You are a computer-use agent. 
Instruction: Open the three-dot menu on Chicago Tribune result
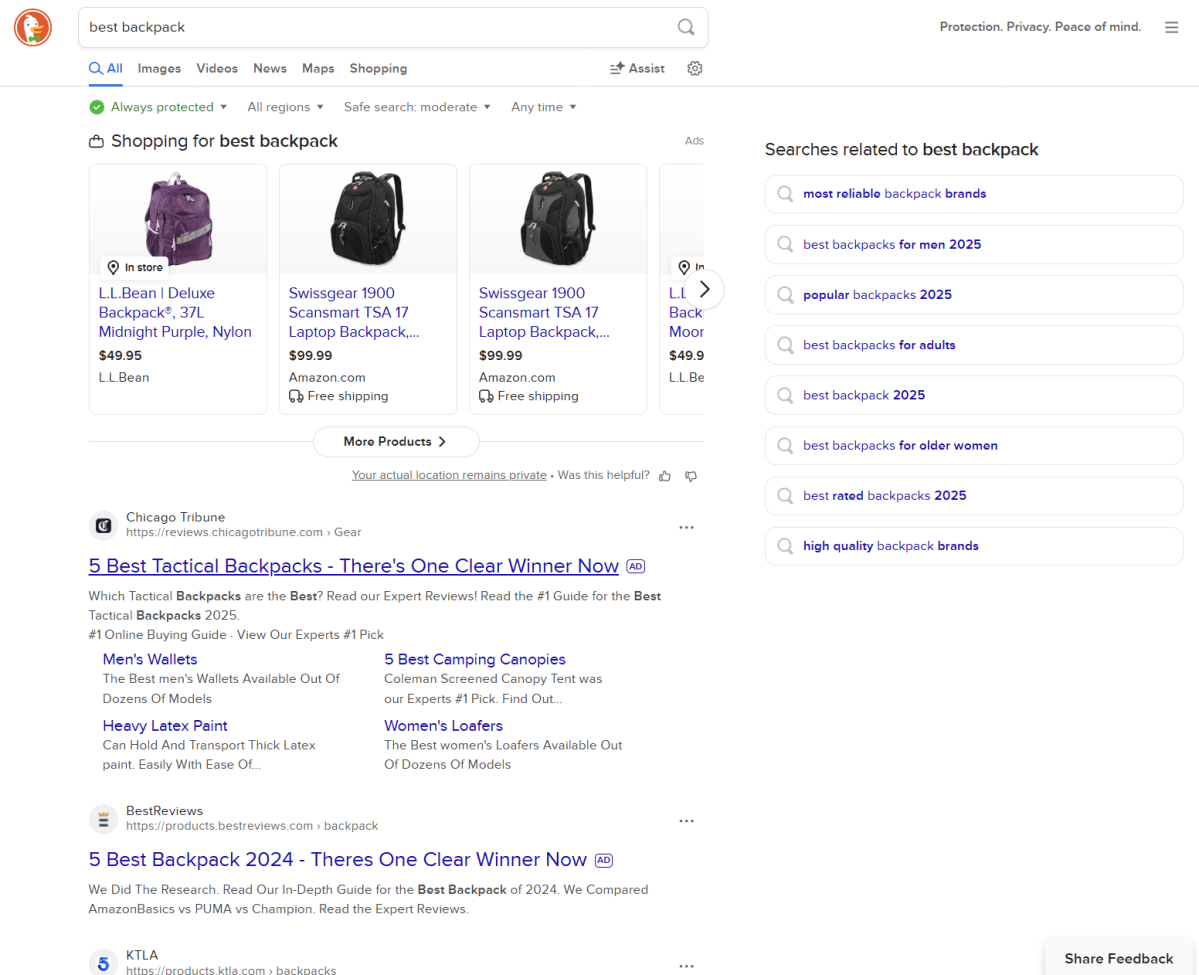coord(686,526)
